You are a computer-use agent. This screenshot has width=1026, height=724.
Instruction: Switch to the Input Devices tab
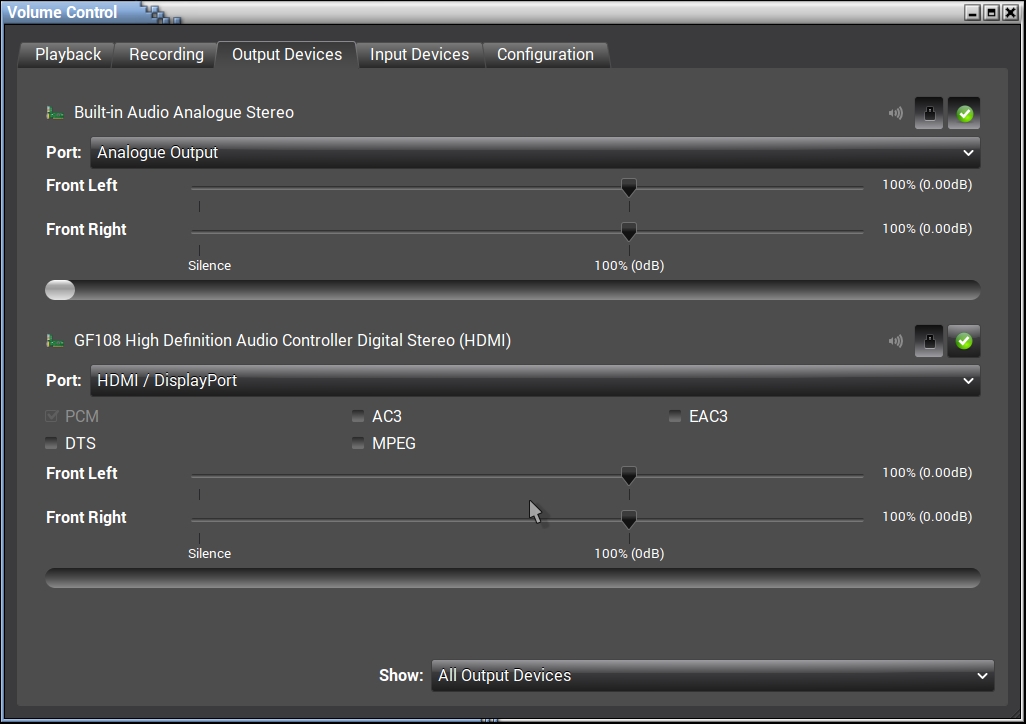pos(419,55)
